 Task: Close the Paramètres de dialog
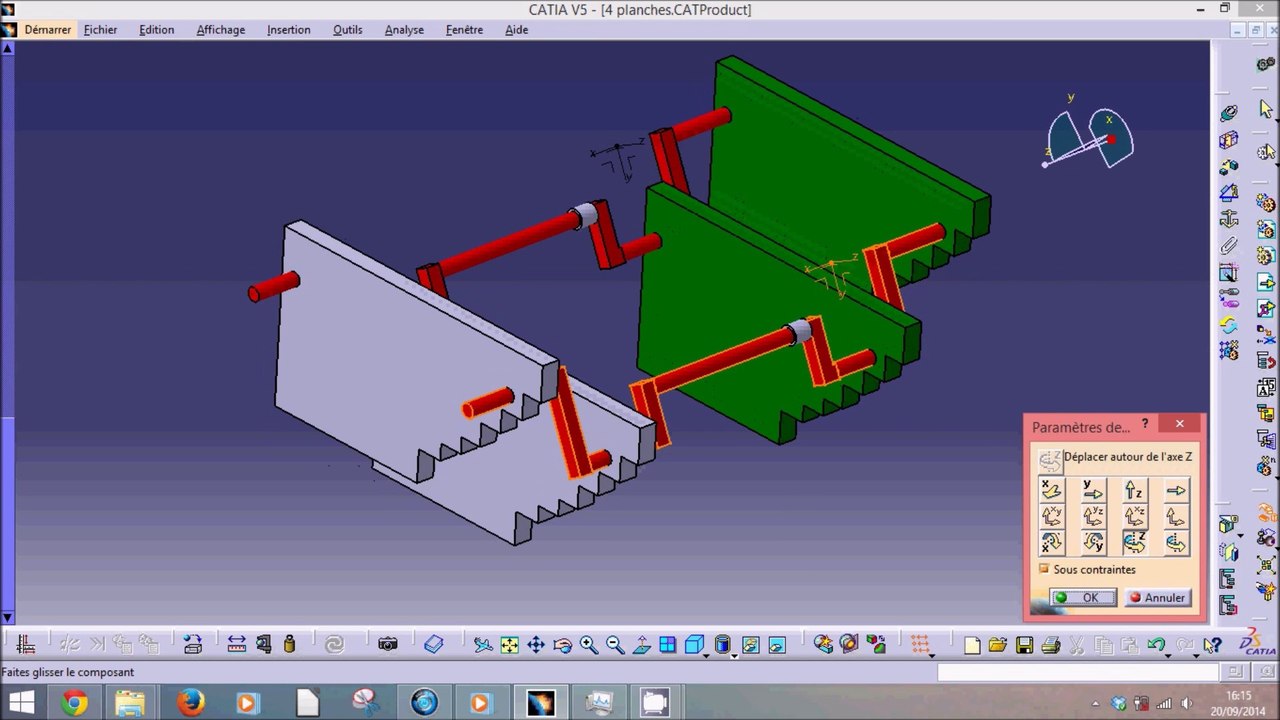[1180, 424]
